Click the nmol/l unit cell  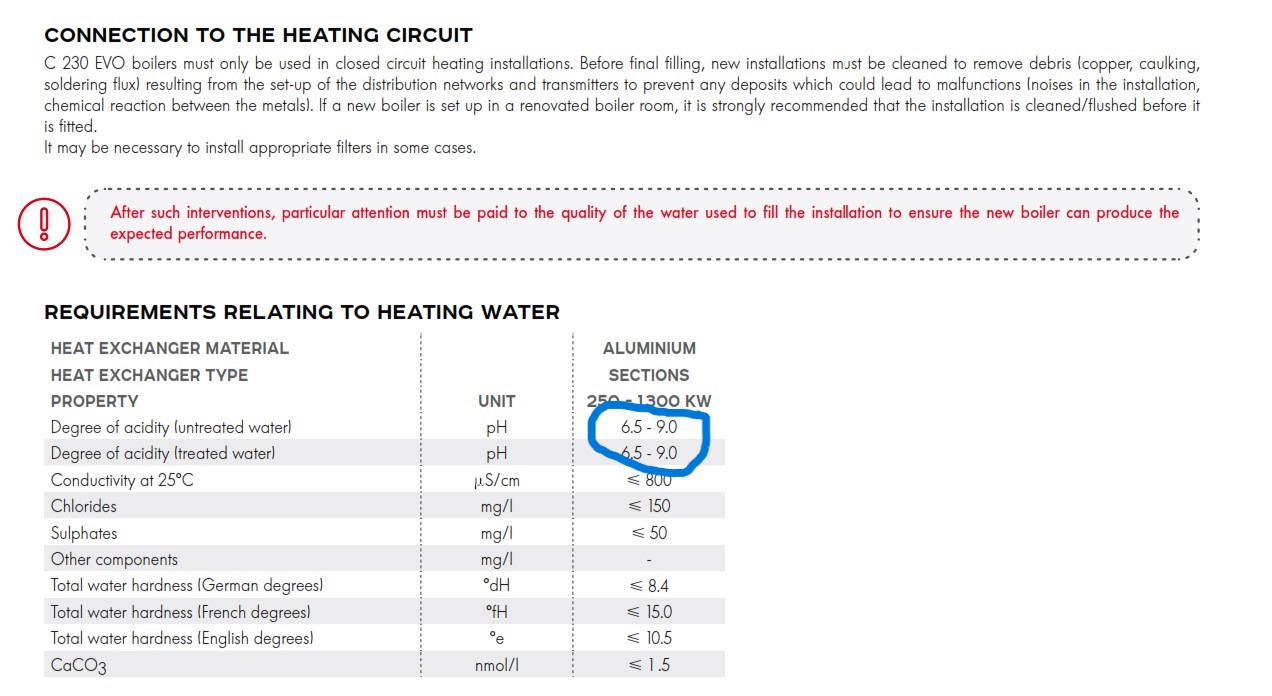(x=497, y=665)
